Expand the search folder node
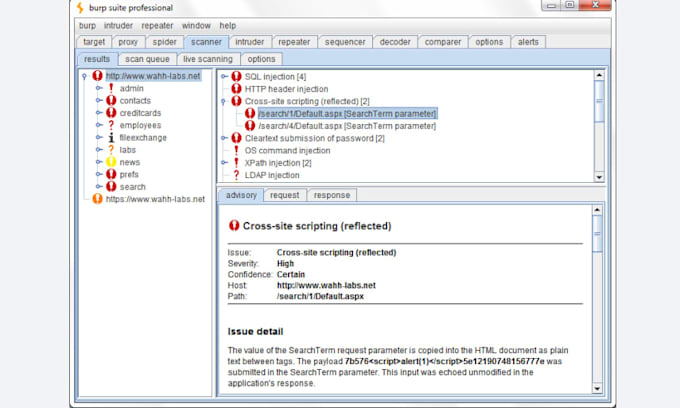The image size is (680, 408). pos(99,186)
